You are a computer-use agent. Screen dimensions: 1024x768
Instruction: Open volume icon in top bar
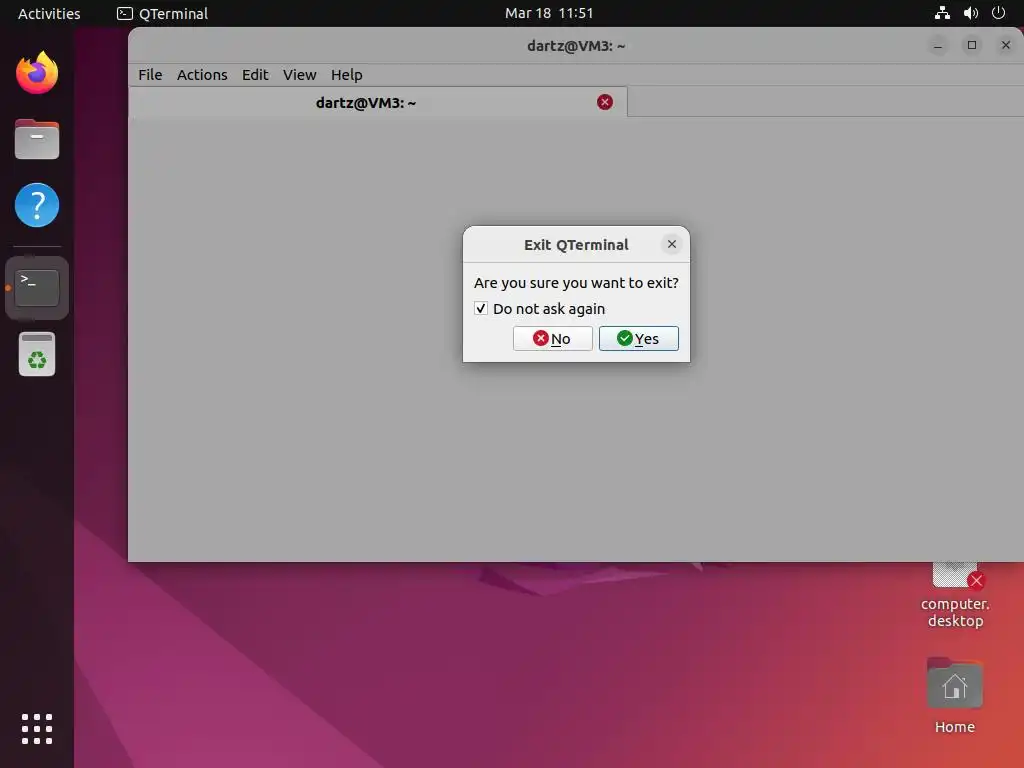(970, 13)
